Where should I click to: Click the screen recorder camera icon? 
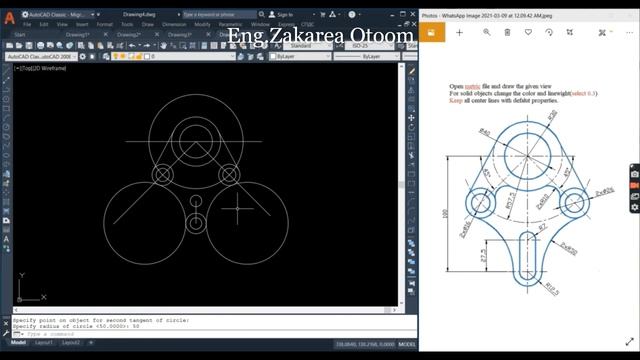(634, 174)
